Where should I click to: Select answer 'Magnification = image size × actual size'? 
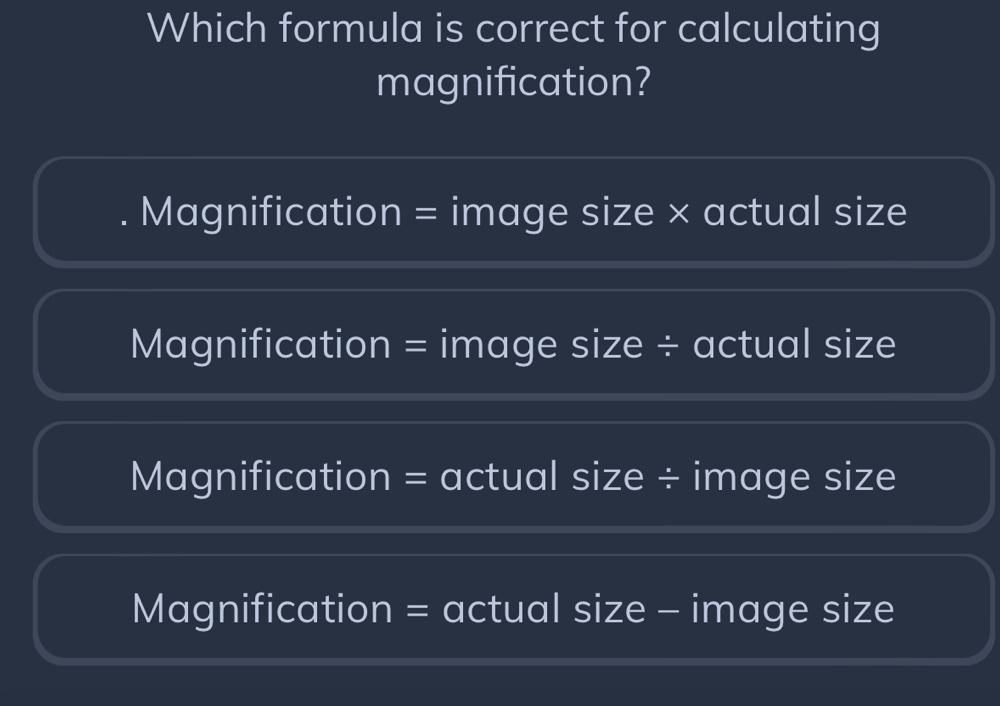(x=512, y=210)
